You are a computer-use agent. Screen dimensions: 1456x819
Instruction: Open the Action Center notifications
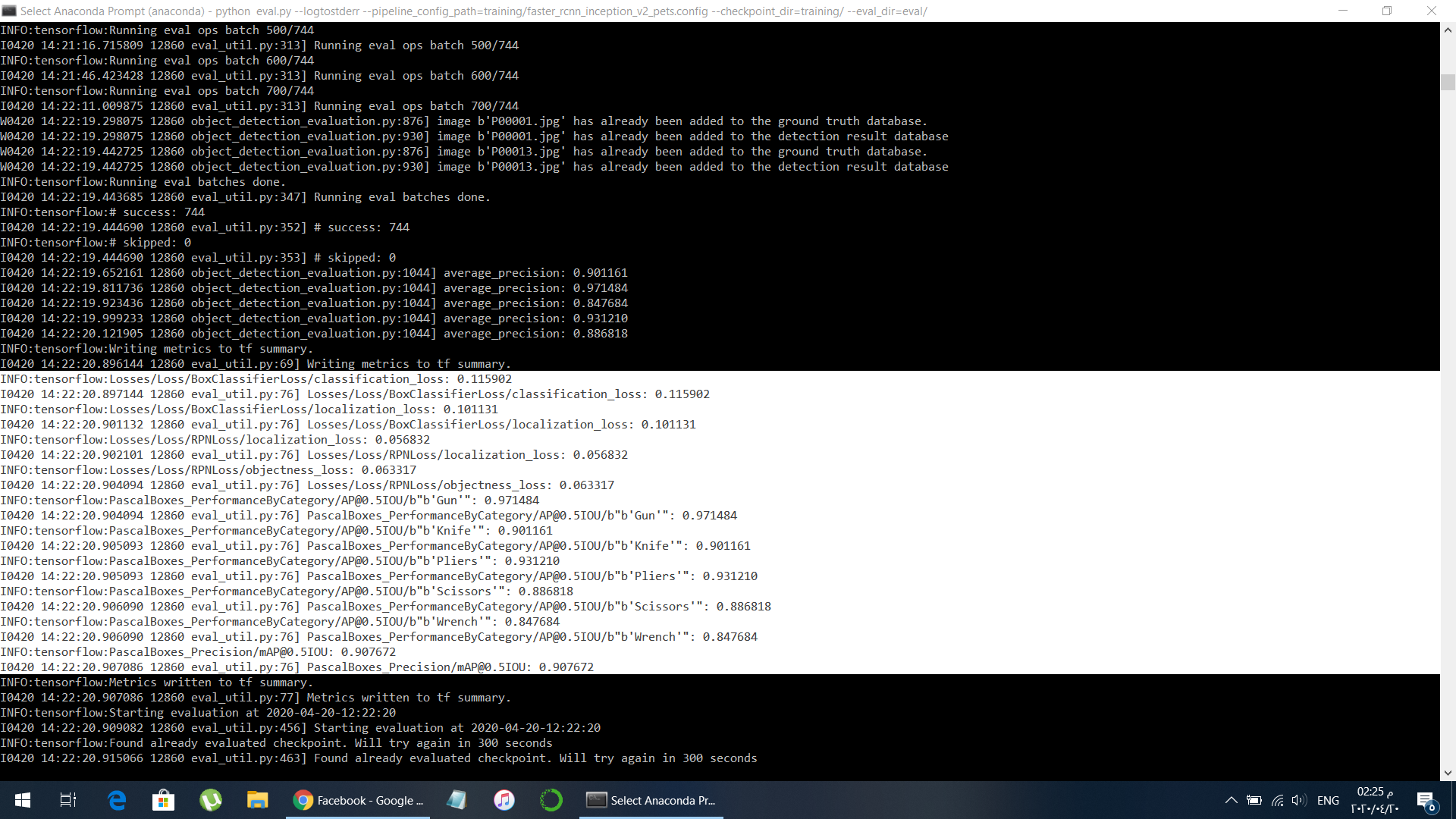coord(1425,800)
